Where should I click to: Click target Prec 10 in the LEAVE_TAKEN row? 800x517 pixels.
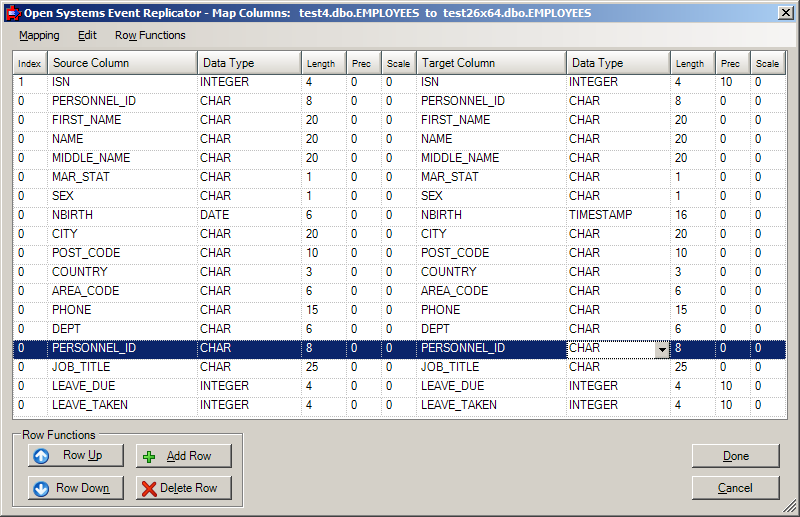pyautogui.click(x=732, y=405)
